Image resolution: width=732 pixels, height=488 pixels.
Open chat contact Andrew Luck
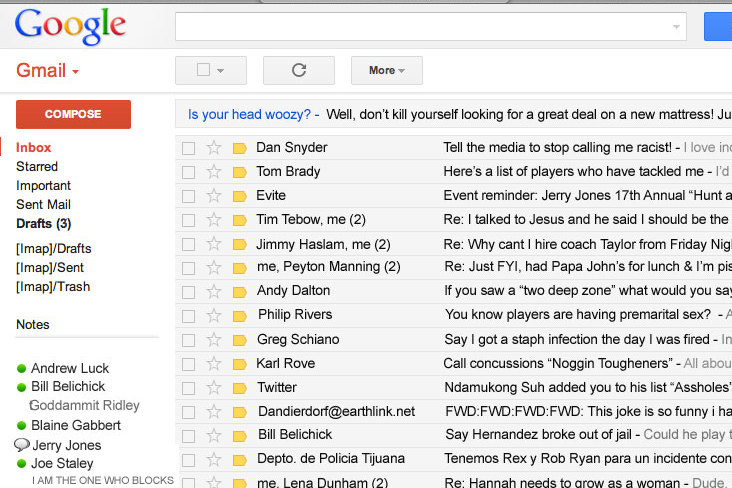pyautogui.click(x=70, y=368)
